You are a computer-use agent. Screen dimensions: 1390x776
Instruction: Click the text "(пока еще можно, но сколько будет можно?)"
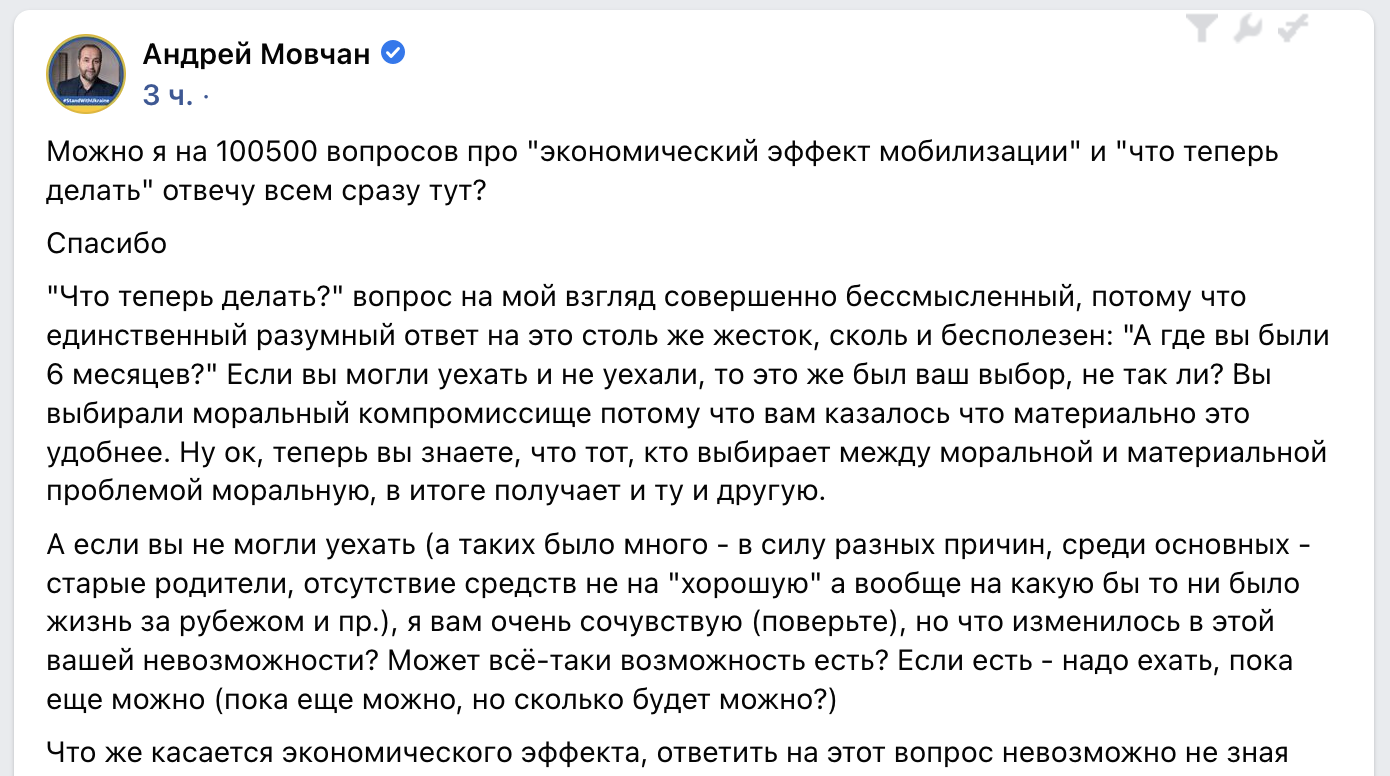pyautogui.click(x=523, y=699)
